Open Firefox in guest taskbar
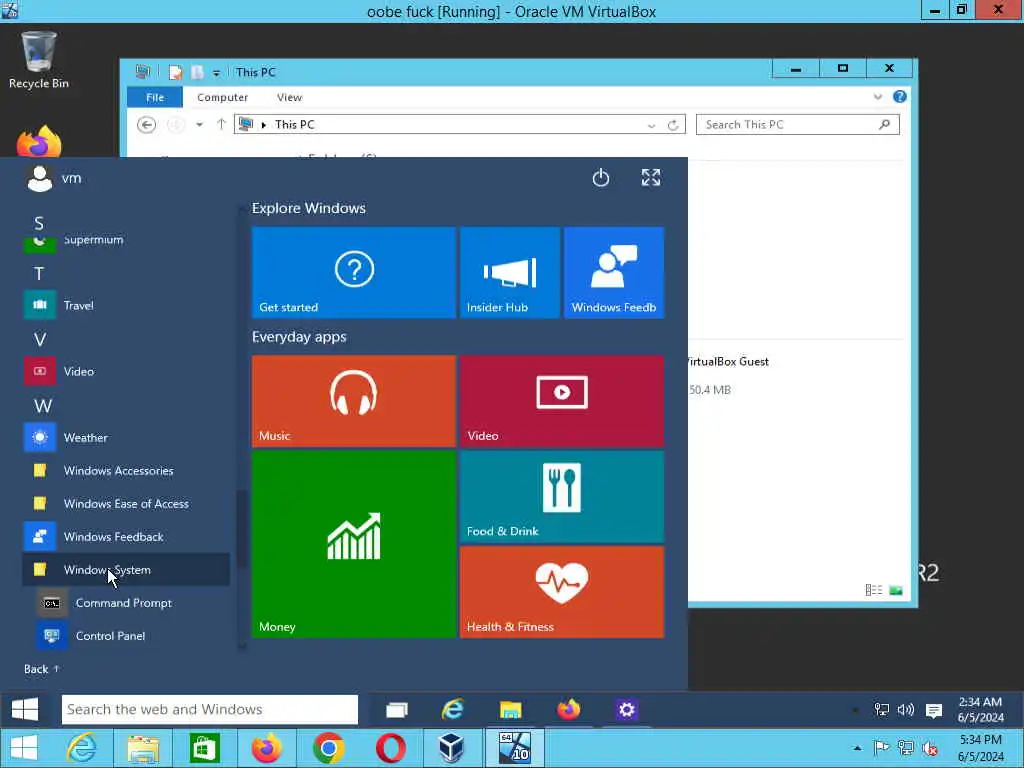Screen dimensions: 1024x768 click(x=568, y=710)
